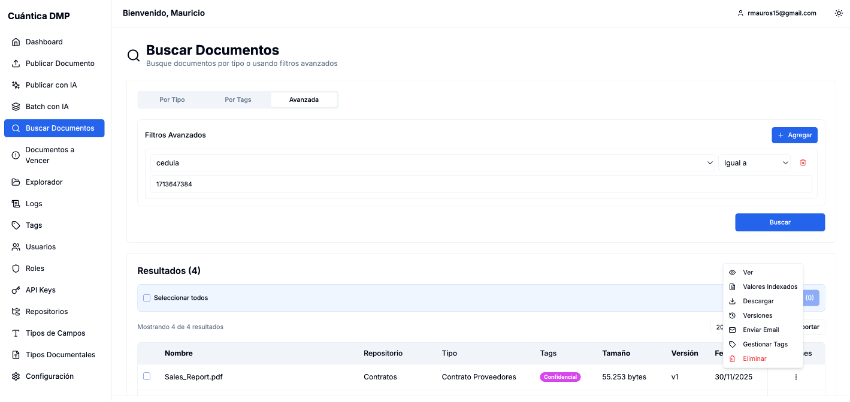Select the Sales_Report.pdf row checkbox
Image resolution: width=850 pixels, height=402 pixels.
146,376
